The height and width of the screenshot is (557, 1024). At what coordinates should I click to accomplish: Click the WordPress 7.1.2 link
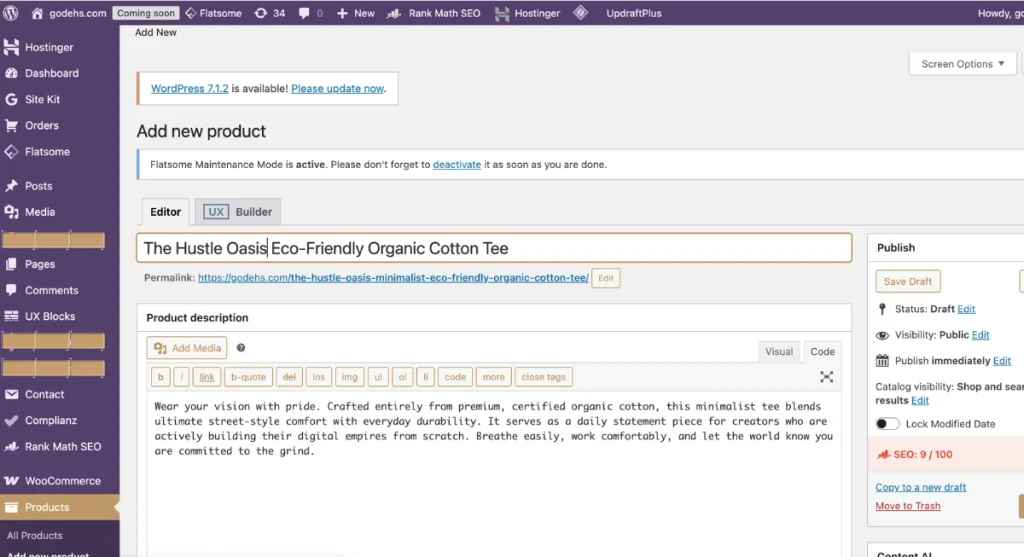189,88
